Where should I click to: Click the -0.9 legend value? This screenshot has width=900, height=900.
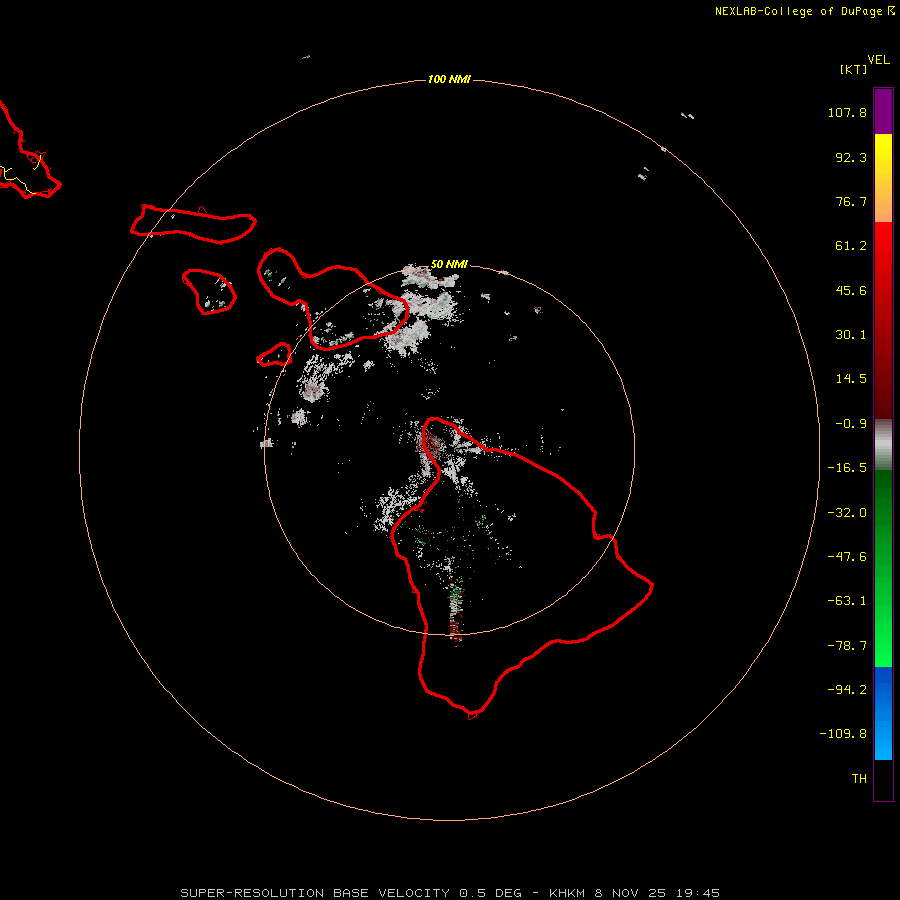pyautogui.click(x=851, y=424)
